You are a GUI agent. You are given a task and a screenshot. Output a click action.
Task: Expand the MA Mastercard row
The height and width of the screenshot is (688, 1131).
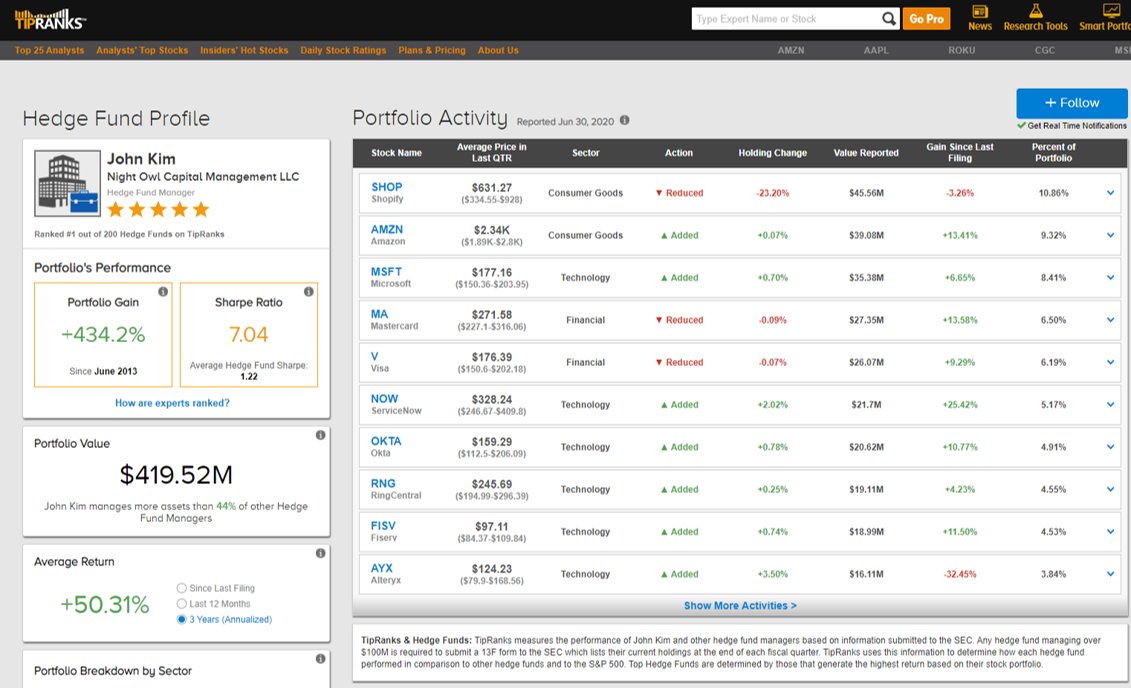(1111, 320)
